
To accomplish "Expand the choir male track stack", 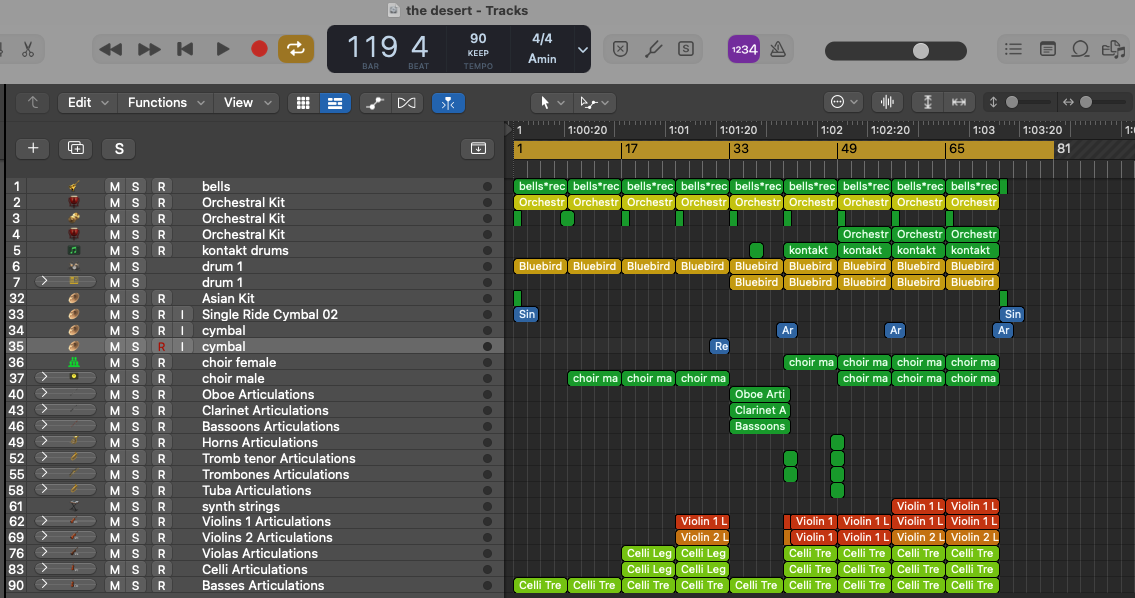I will [x=43, y=378].
